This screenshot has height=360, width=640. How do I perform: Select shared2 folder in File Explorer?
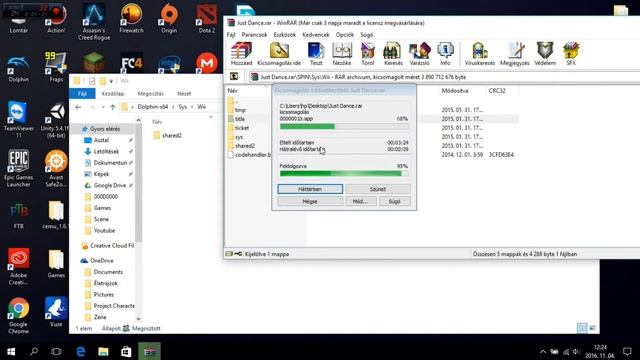point(167,135)
